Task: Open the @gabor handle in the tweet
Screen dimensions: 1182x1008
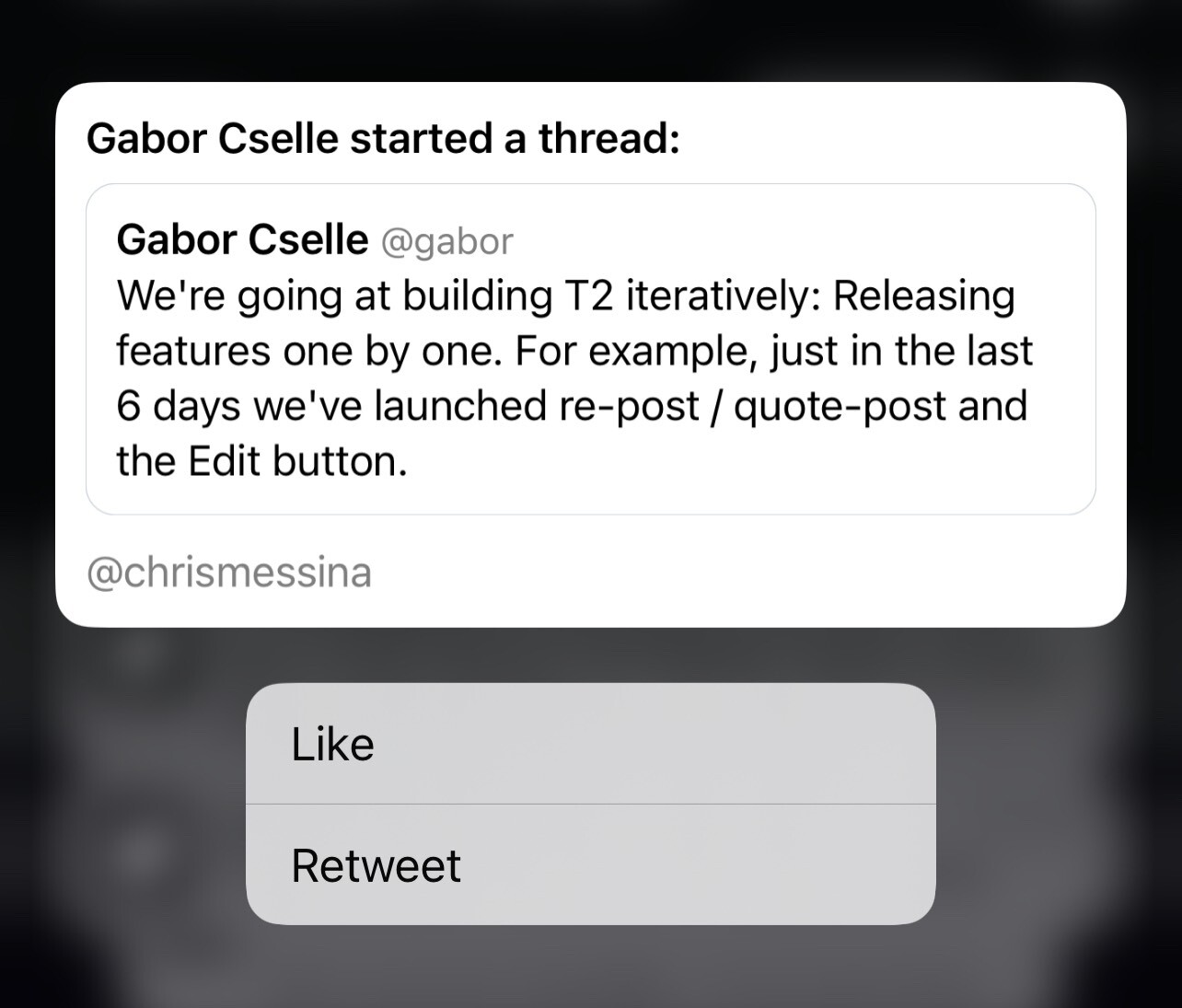Action: [446, 241]
